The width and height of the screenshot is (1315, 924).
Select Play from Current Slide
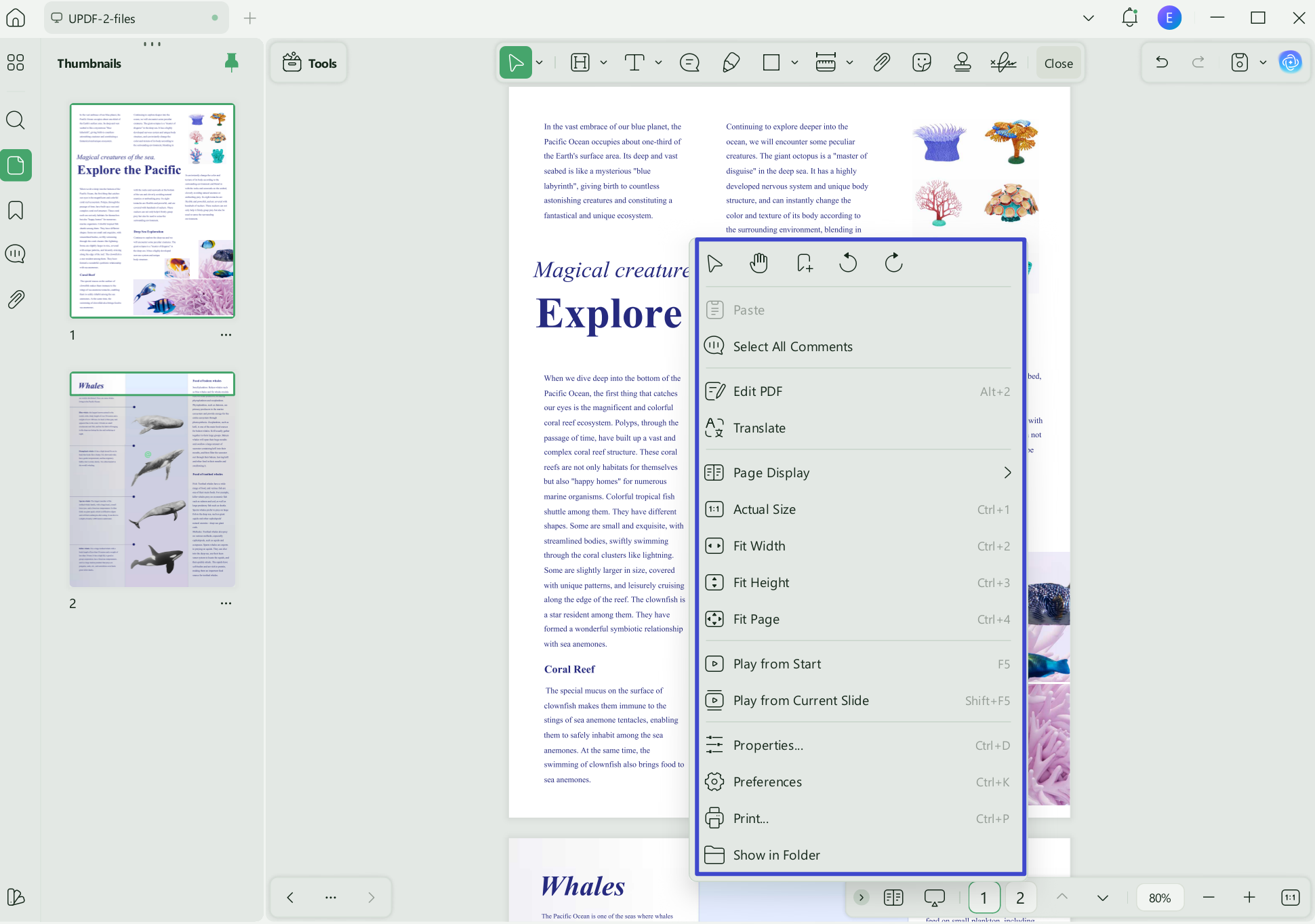pos(858,700)
